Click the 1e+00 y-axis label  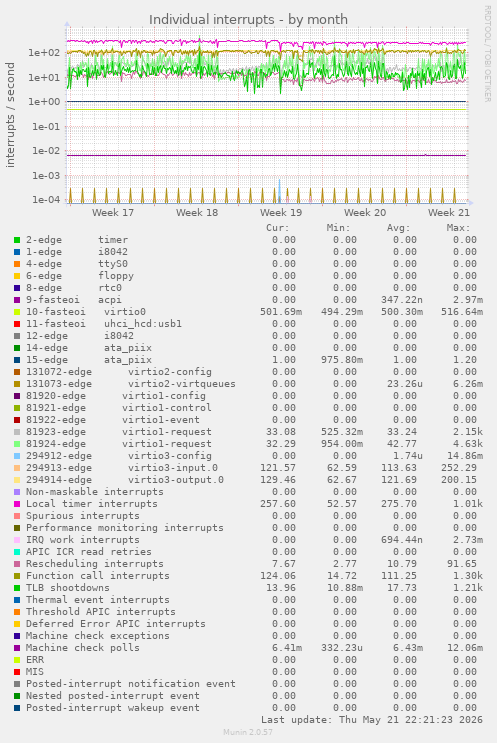pos(46,102)
